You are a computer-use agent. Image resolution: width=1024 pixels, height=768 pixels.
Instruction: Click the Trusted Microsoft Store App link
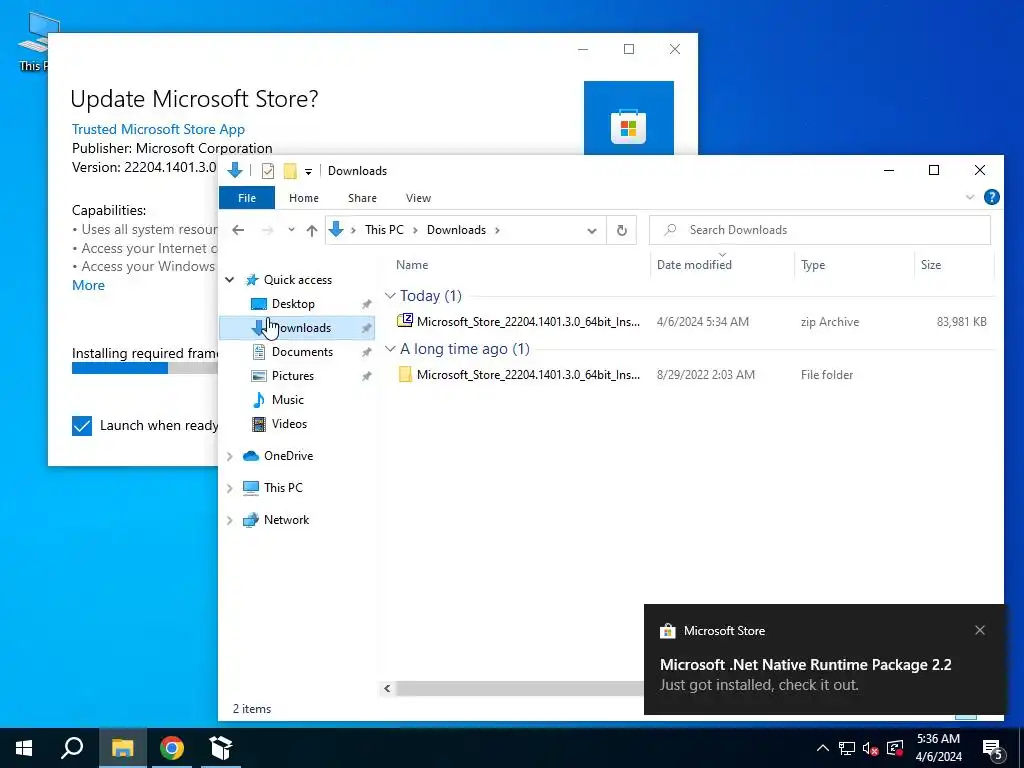tap(158, 129)
